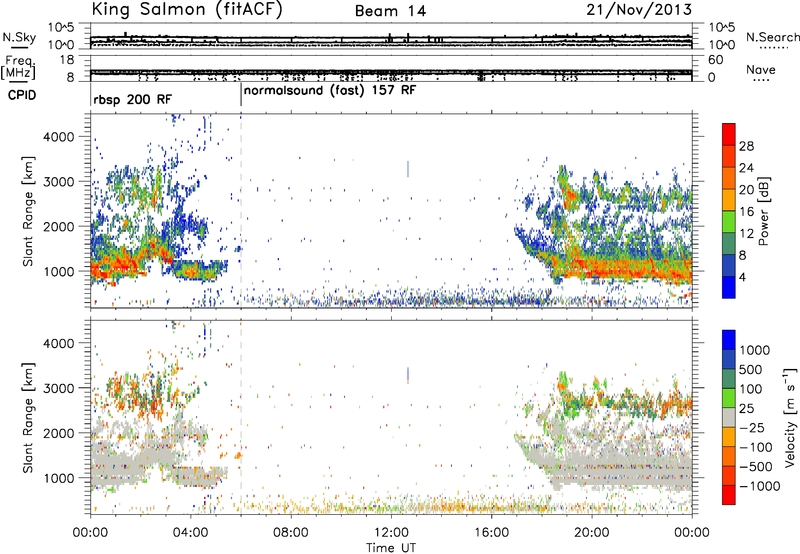Click the '-1000' Velocity colorbar tick
The height and width of the screenshot is (554, 800).
[x=759, y=486]
